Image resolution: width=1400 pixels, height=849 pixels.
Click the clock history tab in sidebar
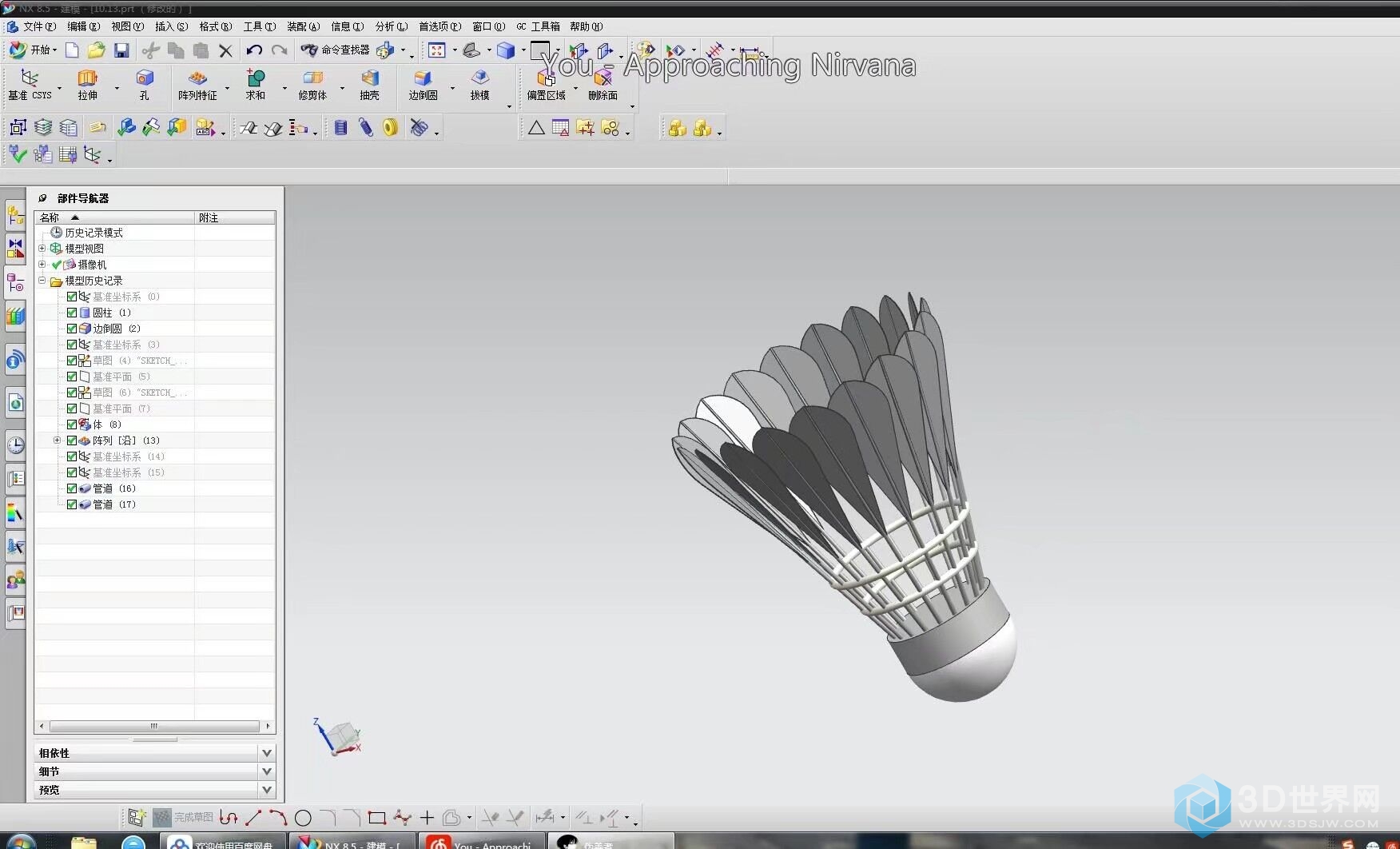15,445
